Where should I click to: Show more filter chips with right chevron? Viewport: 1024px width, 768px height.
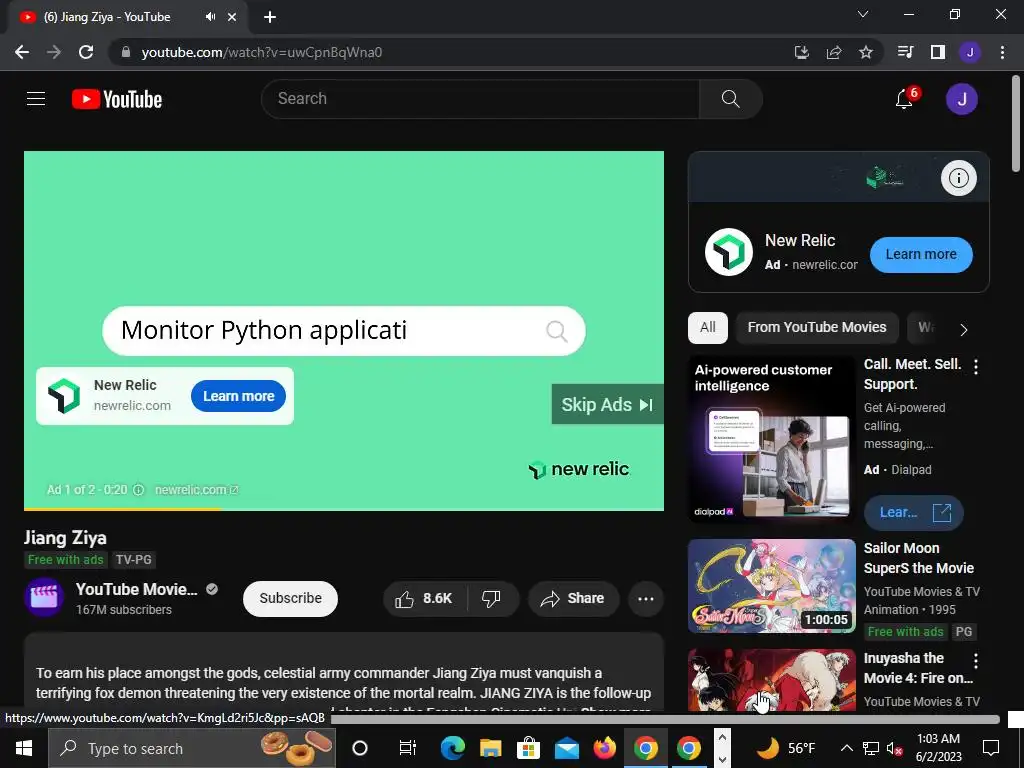964,330
